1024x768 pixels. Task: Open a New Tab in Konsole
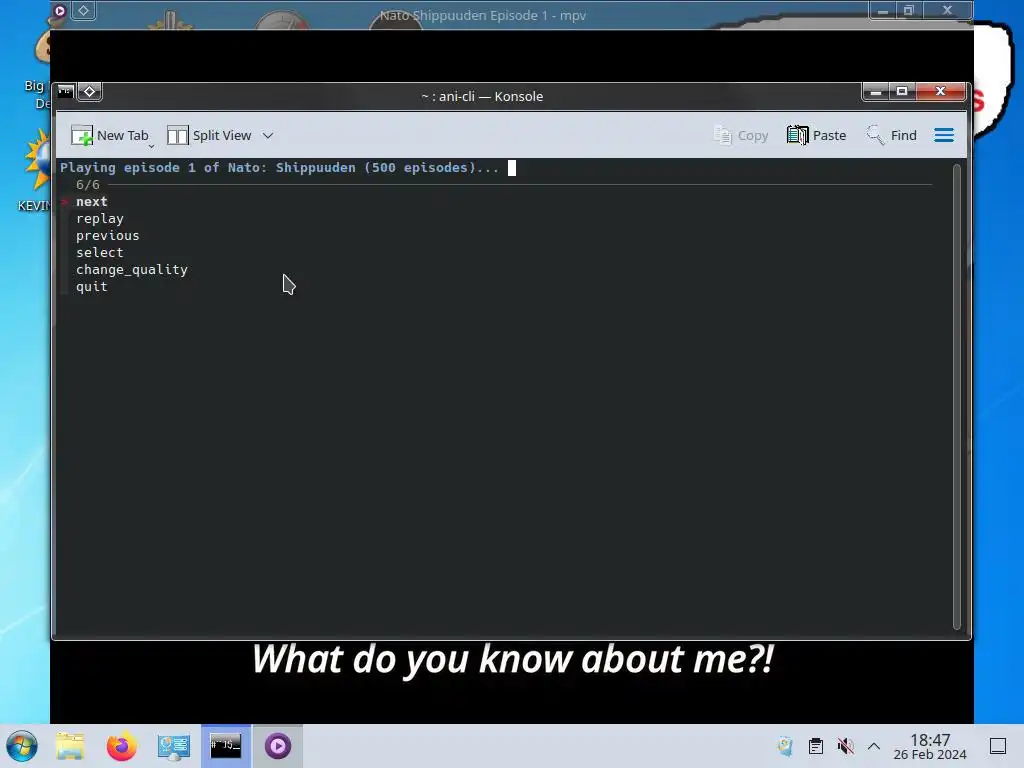pyautogui.click(x=110, y=135)
